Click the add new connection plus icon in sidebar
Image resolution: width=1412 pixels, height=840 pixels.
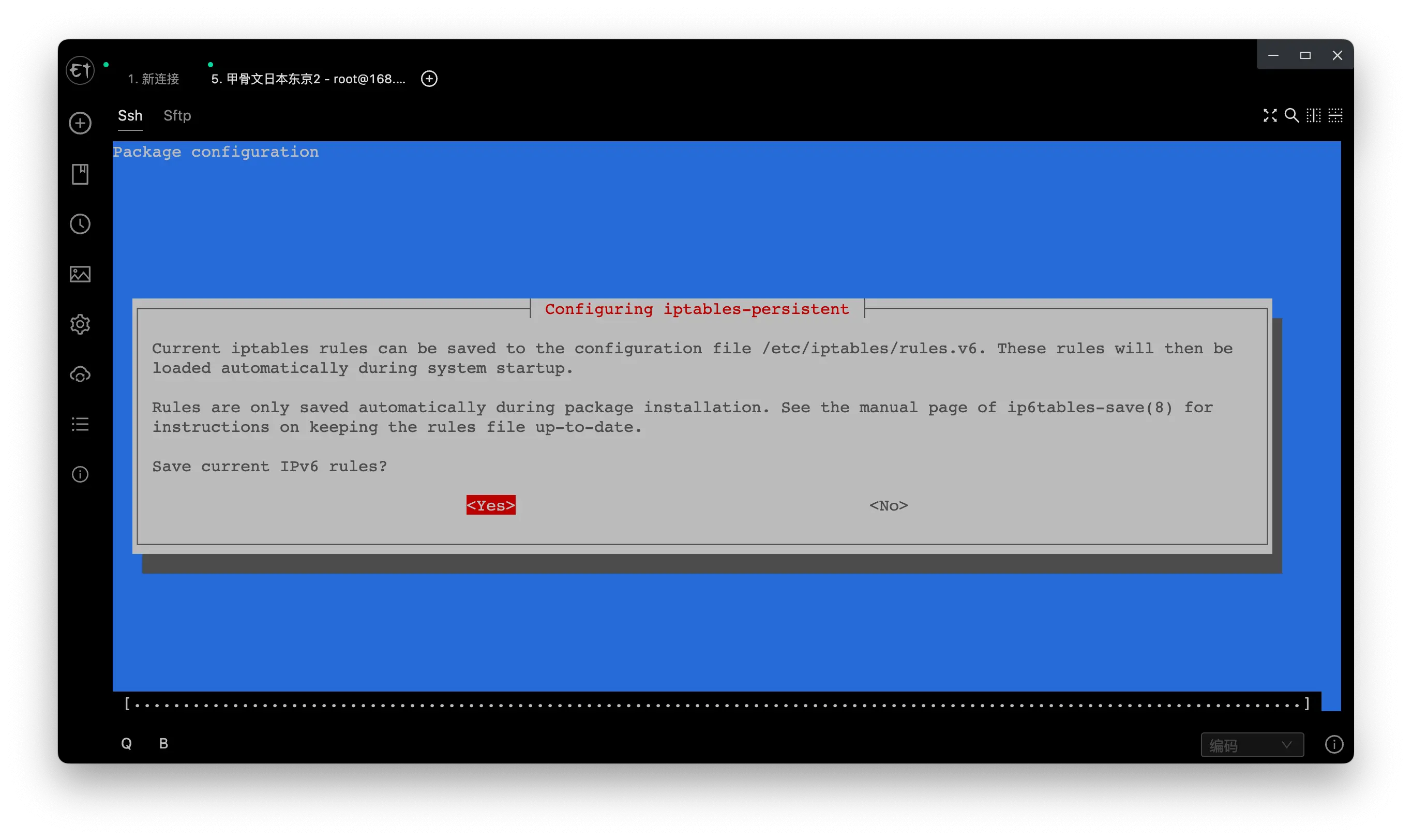point(80,123)
